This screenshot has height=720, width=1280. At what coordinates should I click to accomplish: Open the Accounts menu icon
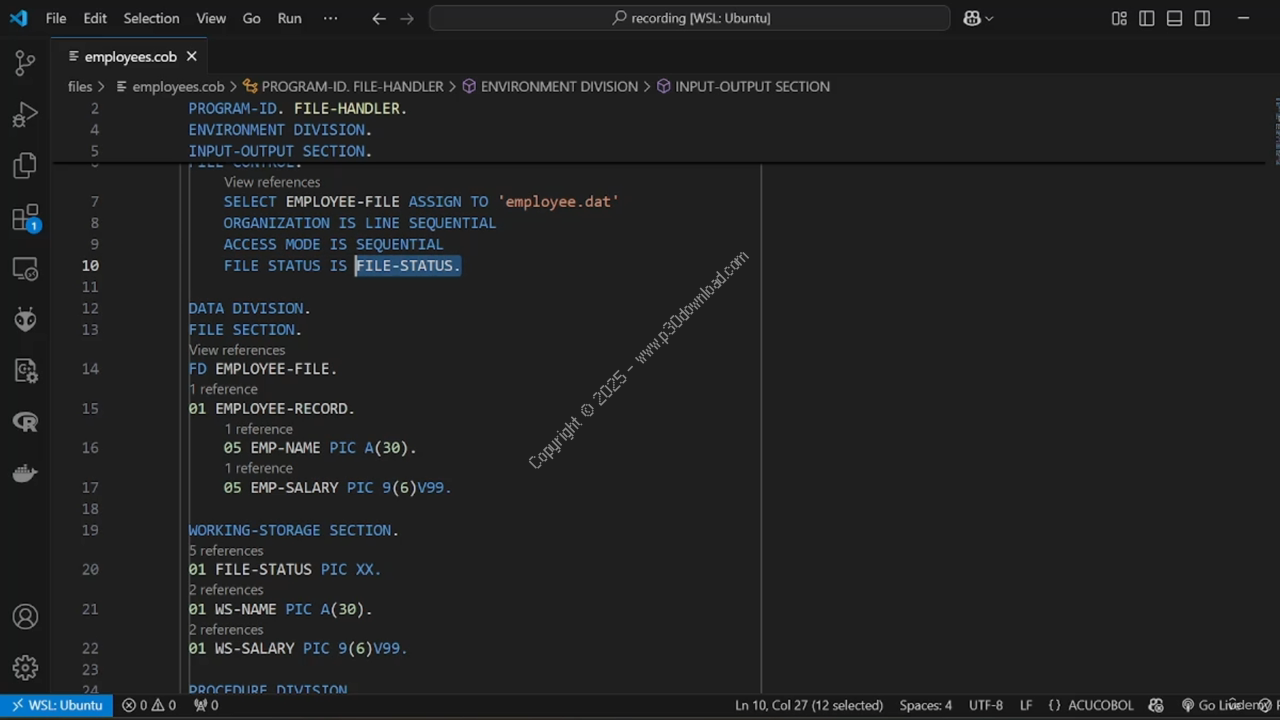(25, 616)
